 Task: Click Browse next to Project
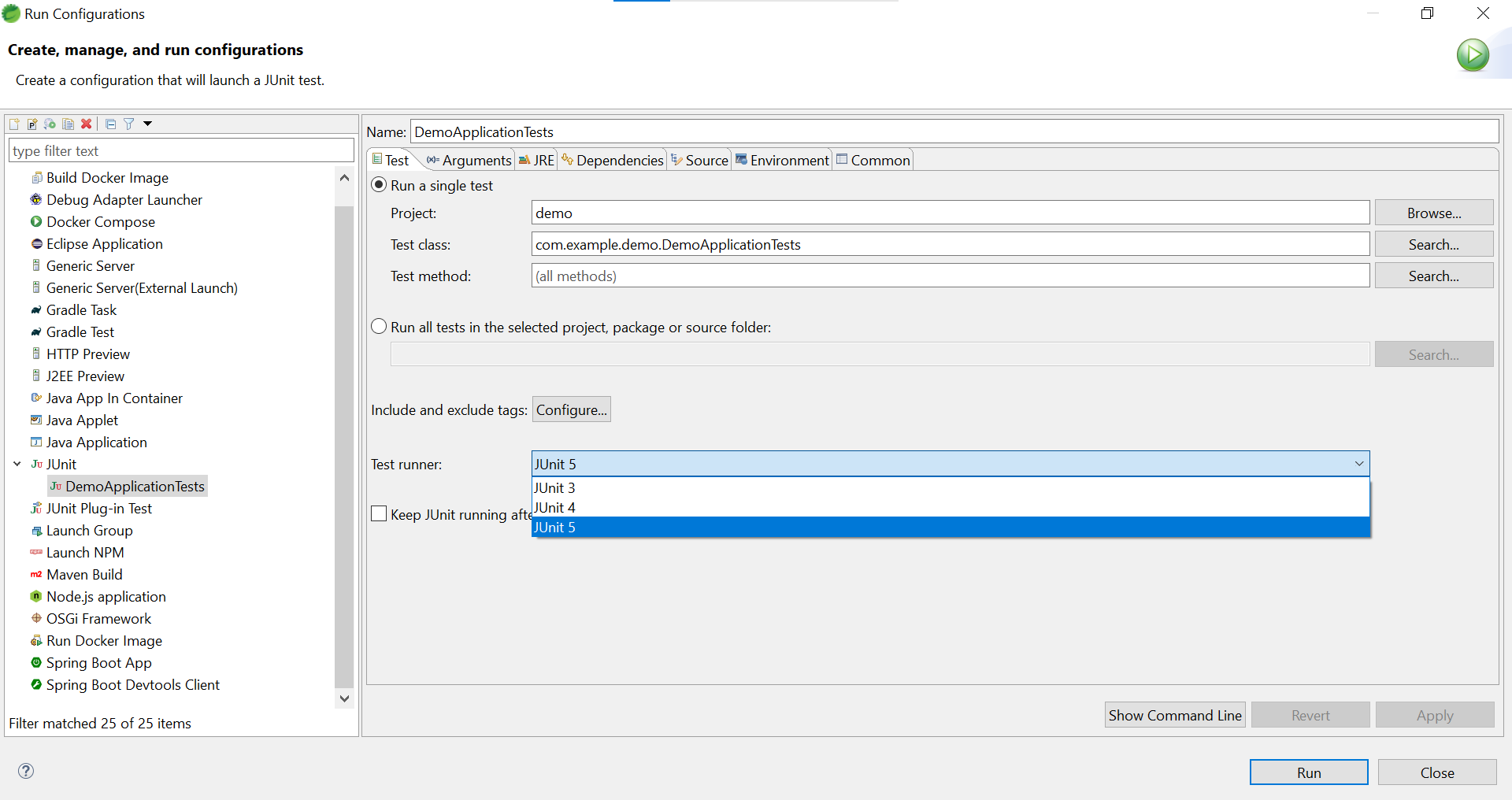click(1434, 213)
